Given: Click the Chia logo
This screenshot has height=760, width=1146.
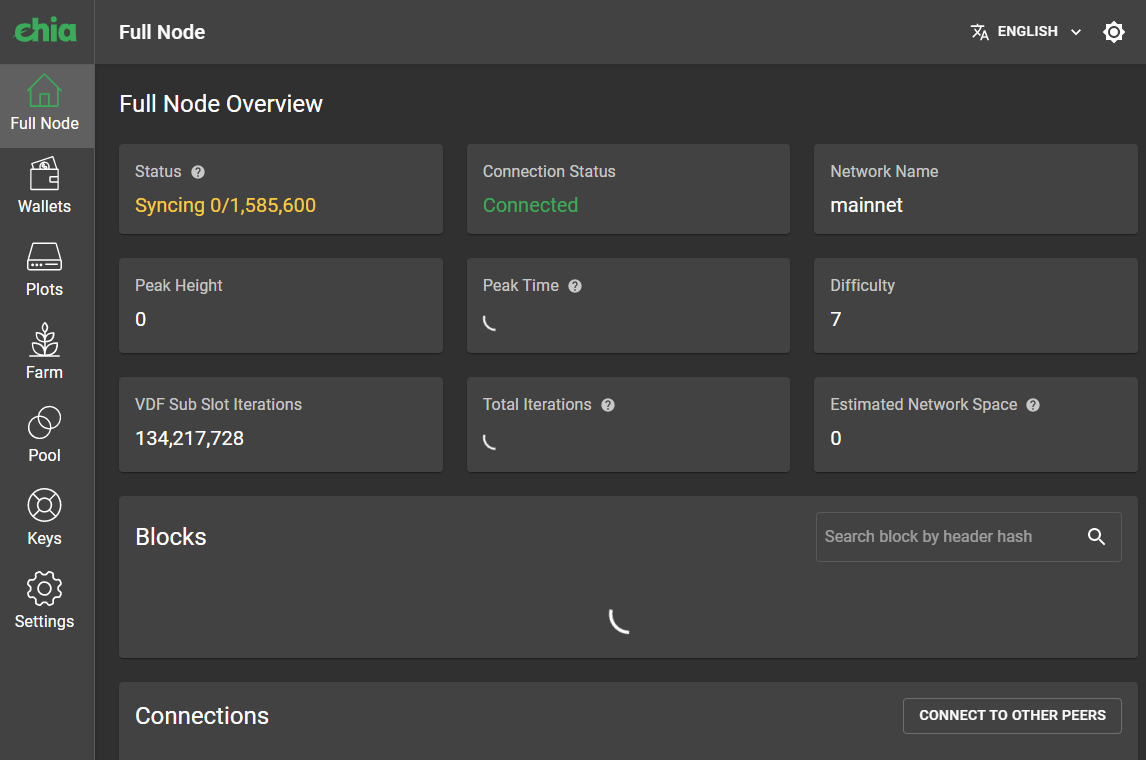Looking at the screenshot, I should (x=45, y=31).
